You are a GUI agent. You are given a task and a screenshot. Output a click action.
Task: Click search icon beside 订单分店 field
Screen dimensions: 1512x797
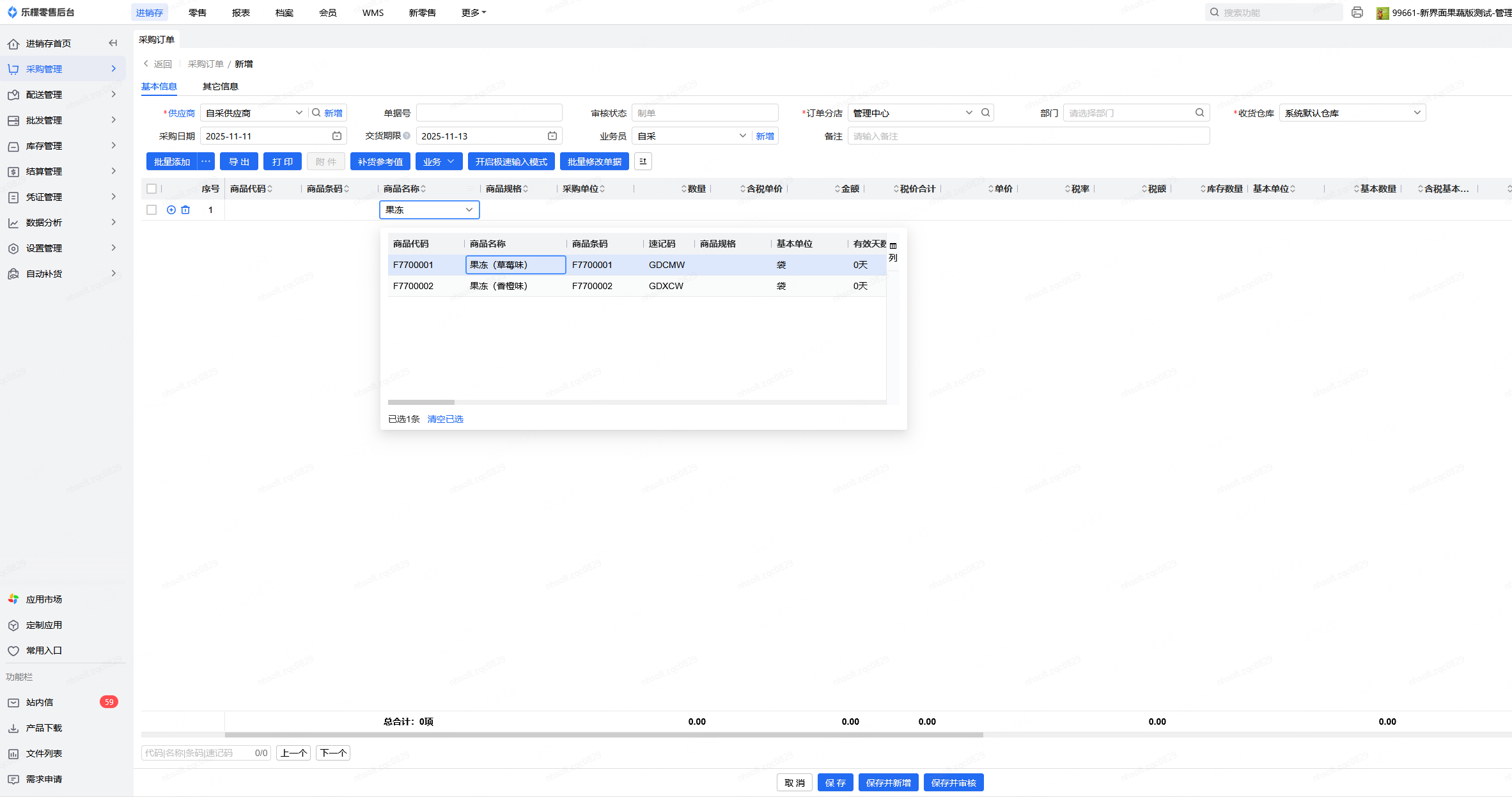click(986, 113)
